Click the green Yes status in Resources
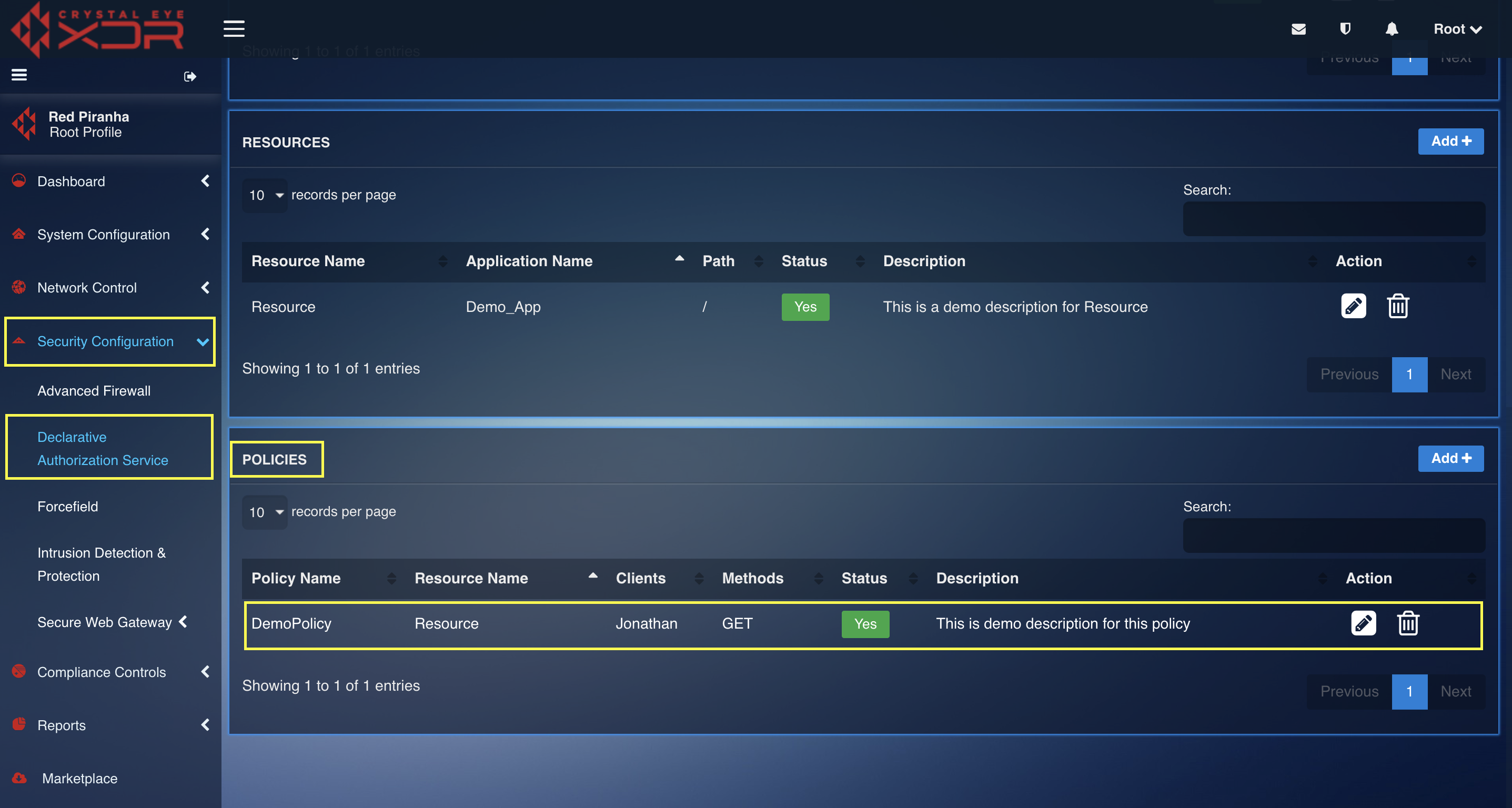1512x808 pixels. (x=805, y=307)
